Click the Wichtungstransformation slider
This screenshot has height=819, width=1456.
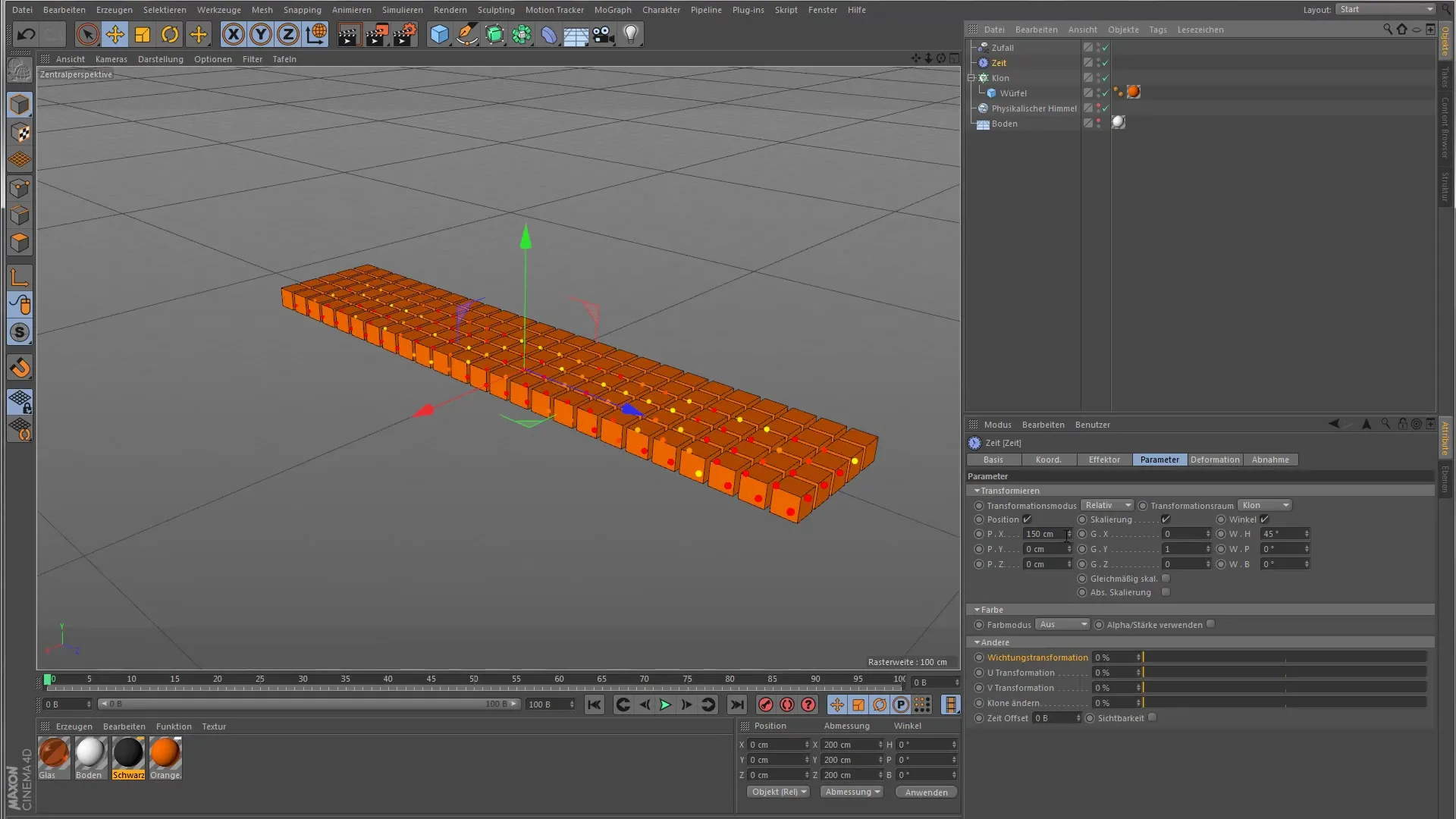tap(1285, 657)
